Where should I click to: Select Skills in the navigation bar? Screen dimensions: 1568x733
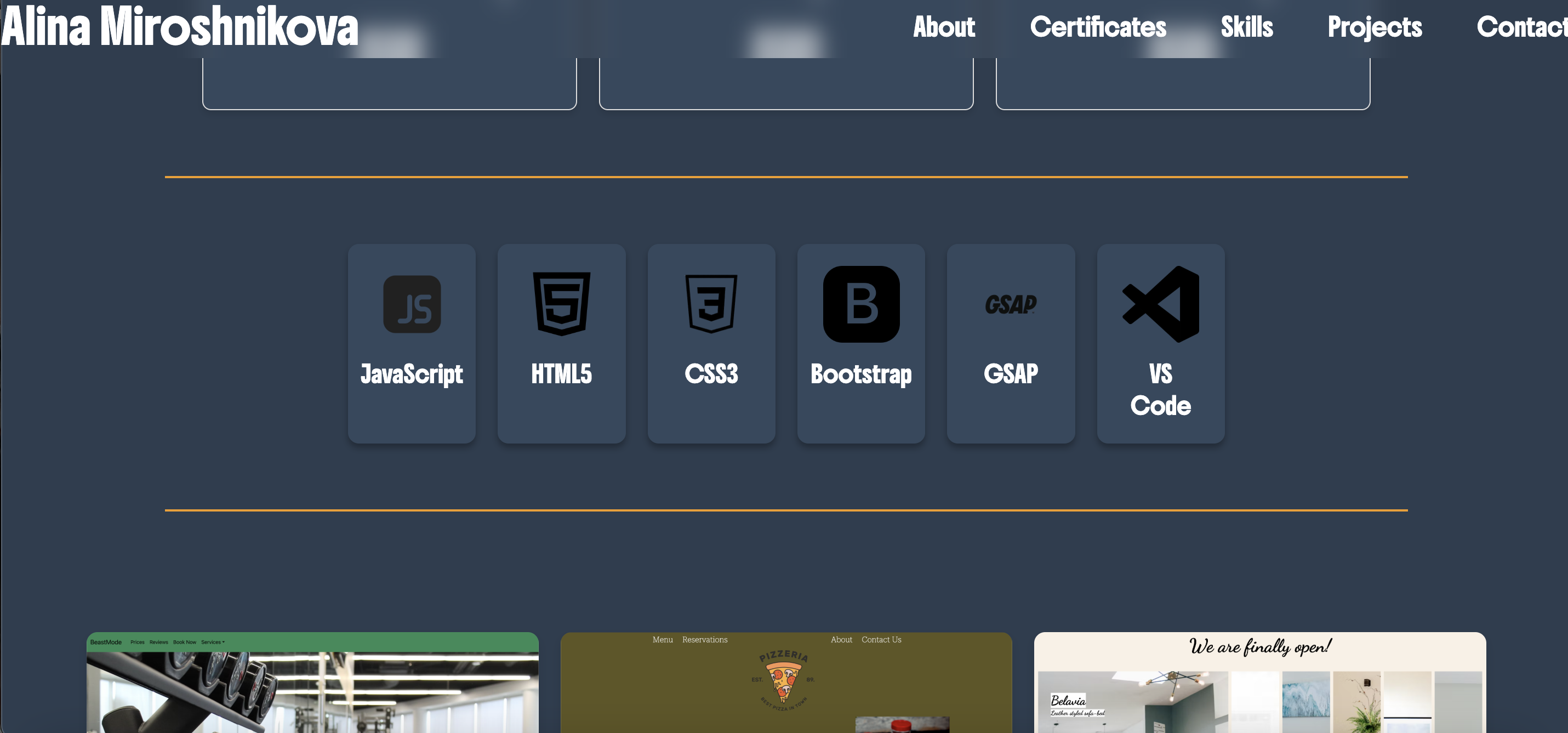[x=1247, y=27]
